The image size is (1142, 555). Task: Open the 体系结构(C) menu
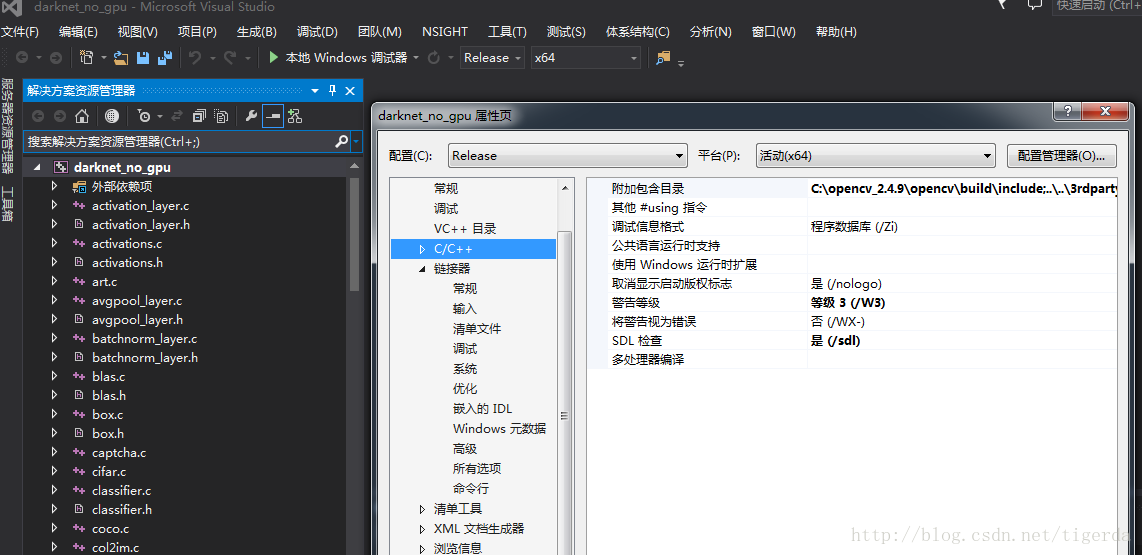[x=637, y=31]
